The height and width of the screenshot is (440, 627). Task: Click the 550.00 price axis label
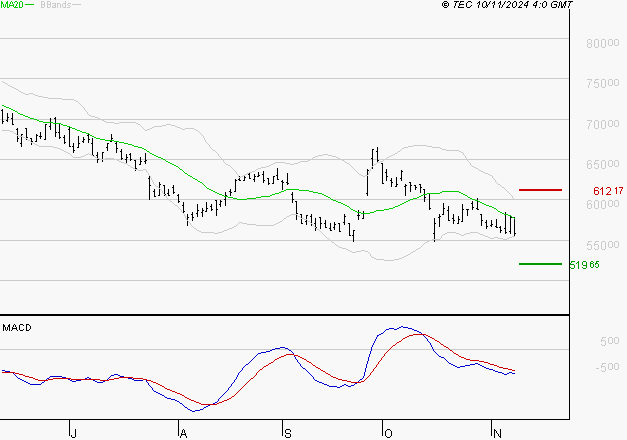tap(603, 245)
